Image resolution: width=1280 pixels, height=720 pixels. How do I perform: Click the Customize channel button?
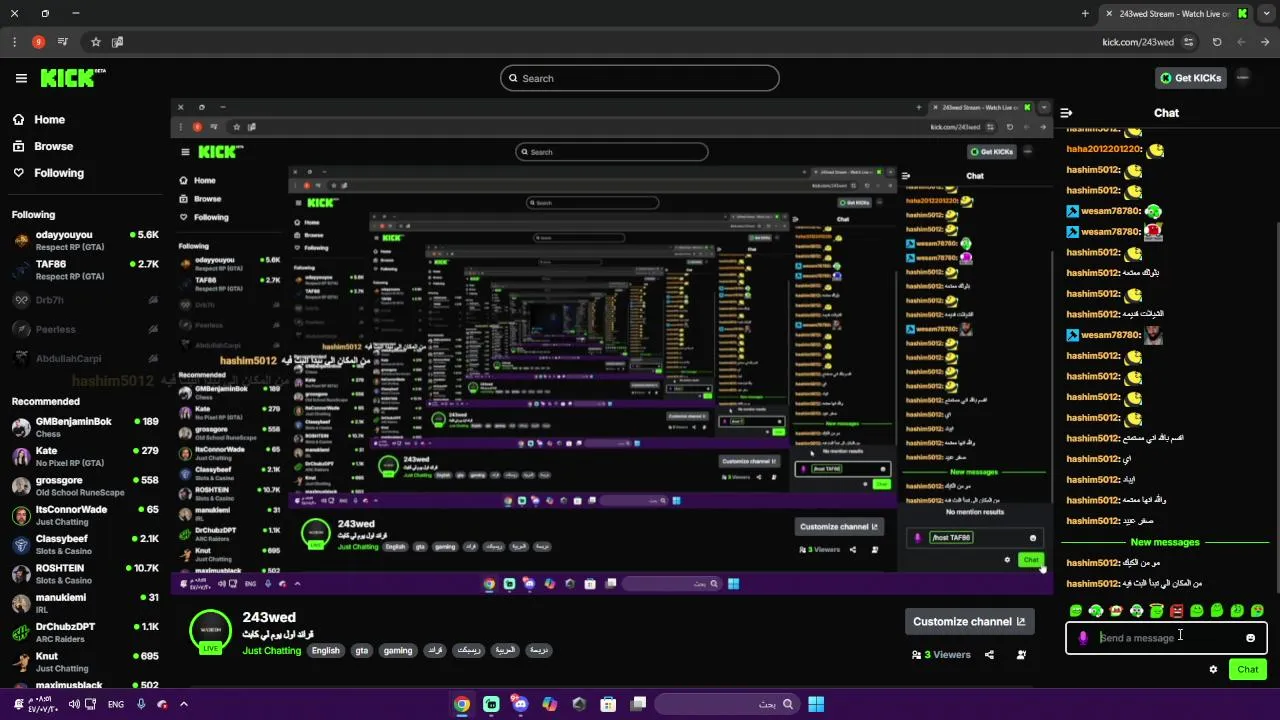969,622
